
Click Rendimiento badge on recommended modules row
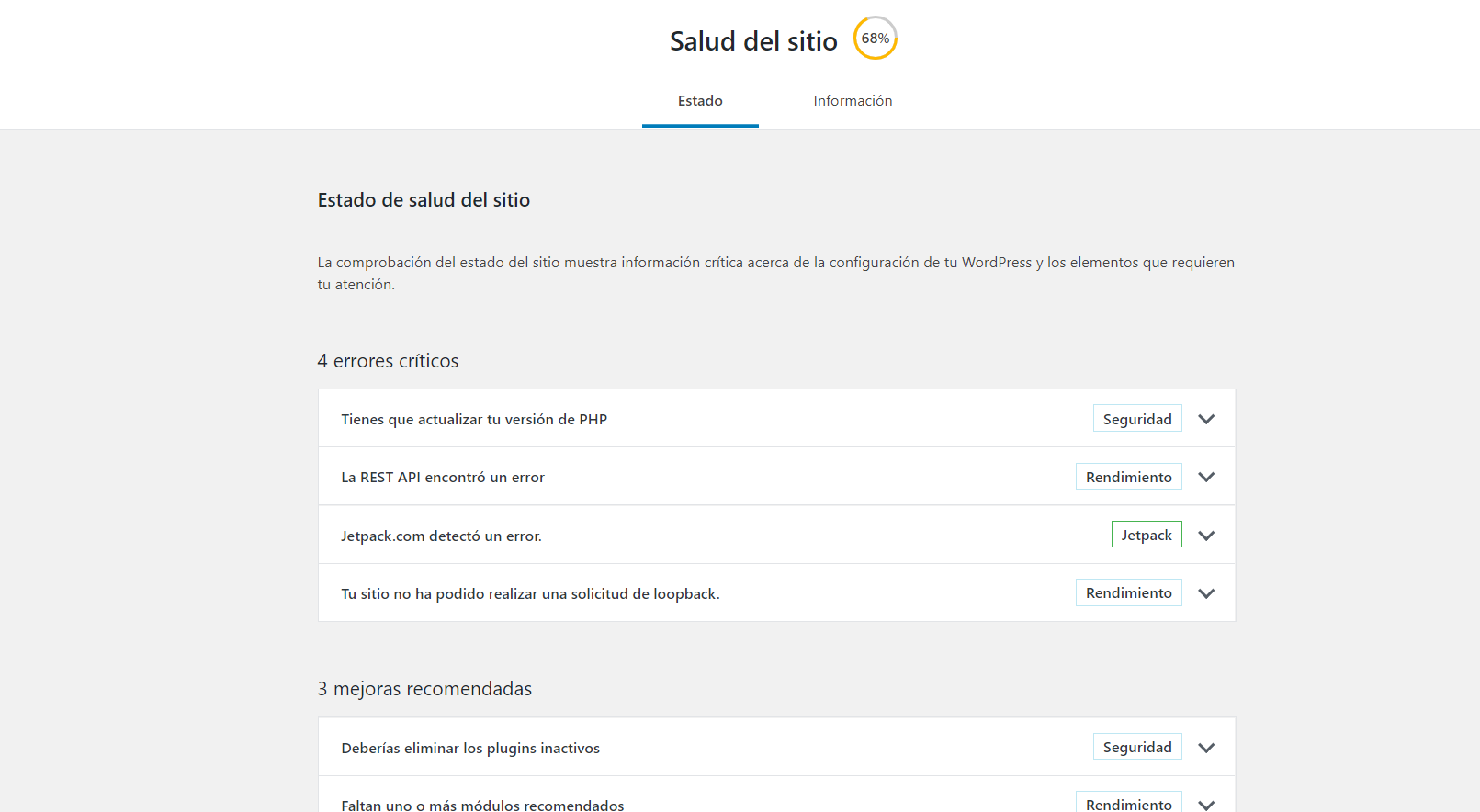coord(1128,804)
